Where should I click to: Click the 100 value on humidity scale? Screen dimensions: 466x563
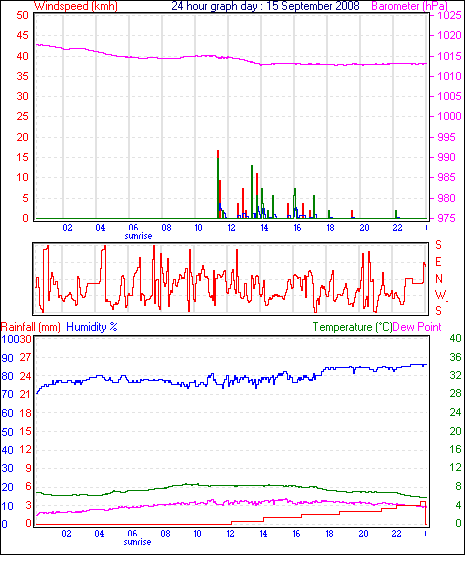(x=10, y=339)
